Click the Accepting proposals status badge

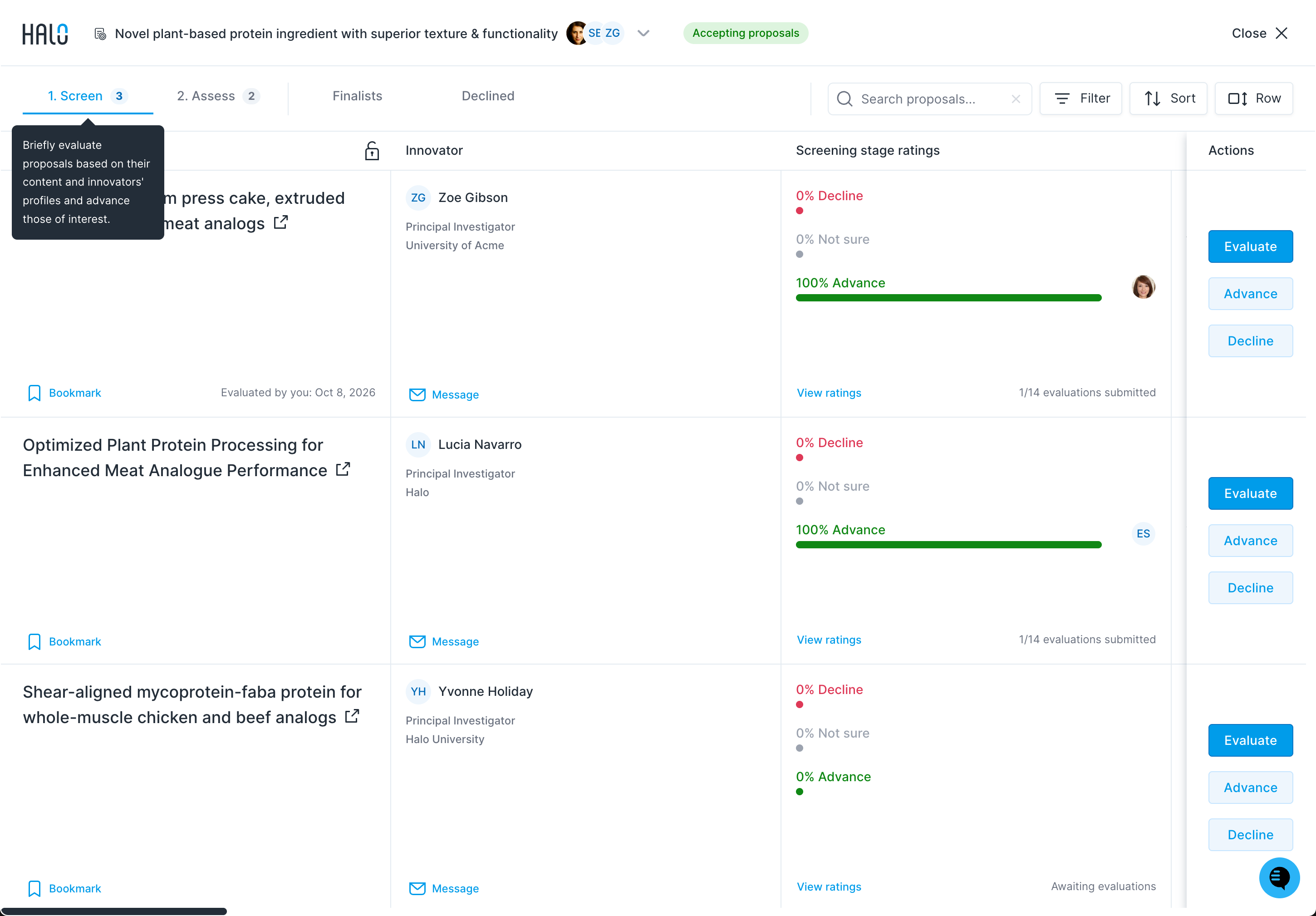(x=745, y=33)
